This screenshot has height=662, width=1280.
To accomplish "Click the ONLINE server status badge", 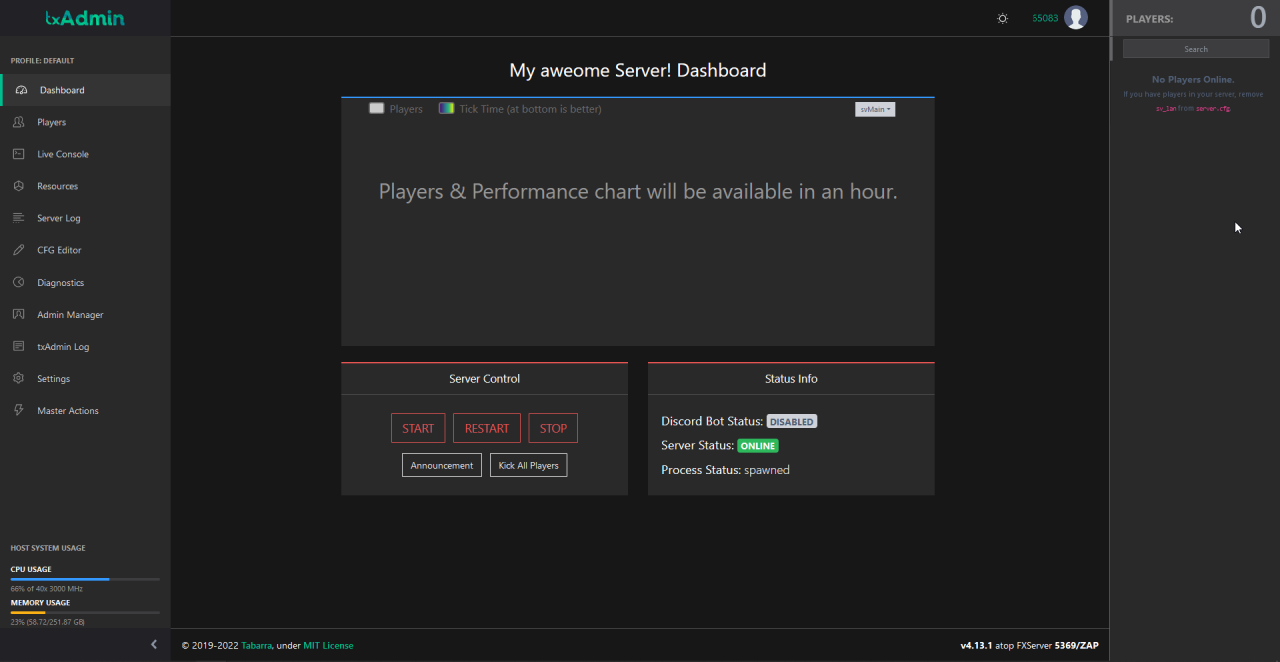I will tap(758, 445).
